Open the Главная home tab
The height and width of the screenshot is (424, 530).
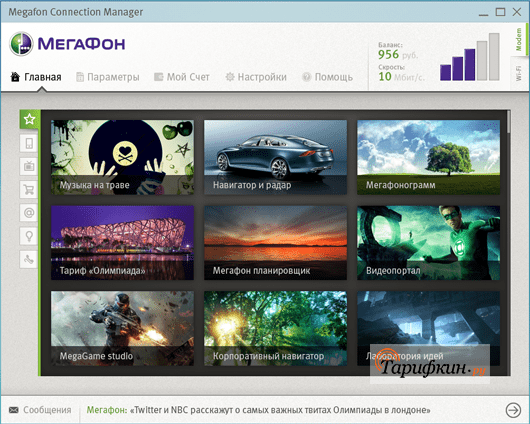tap(36, 77)
